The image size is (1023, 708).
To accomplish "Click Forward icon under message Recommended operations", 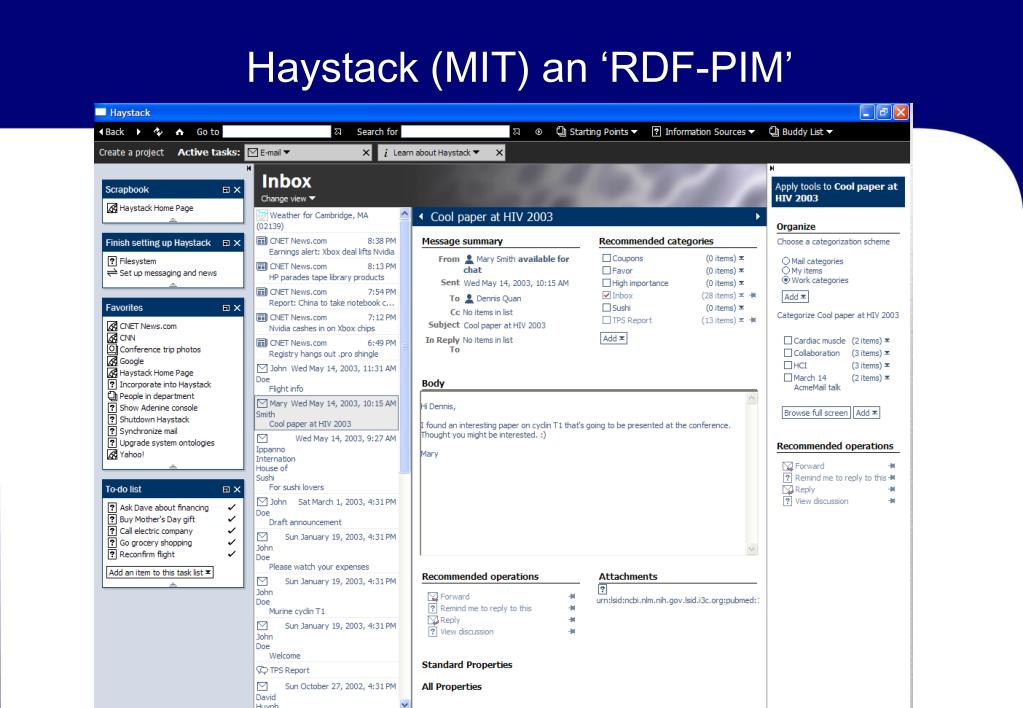I will 433,596.
